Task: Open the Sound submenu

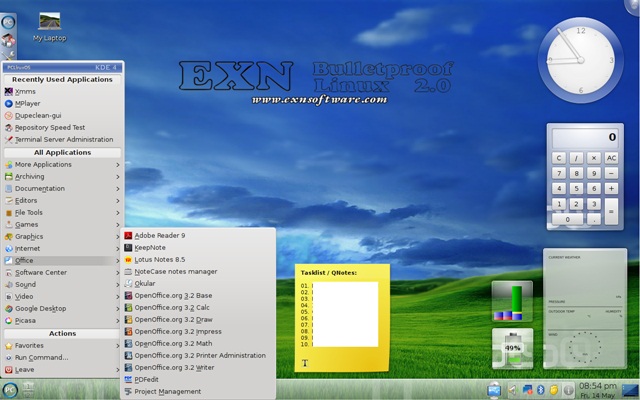Action: coord(62,284)
